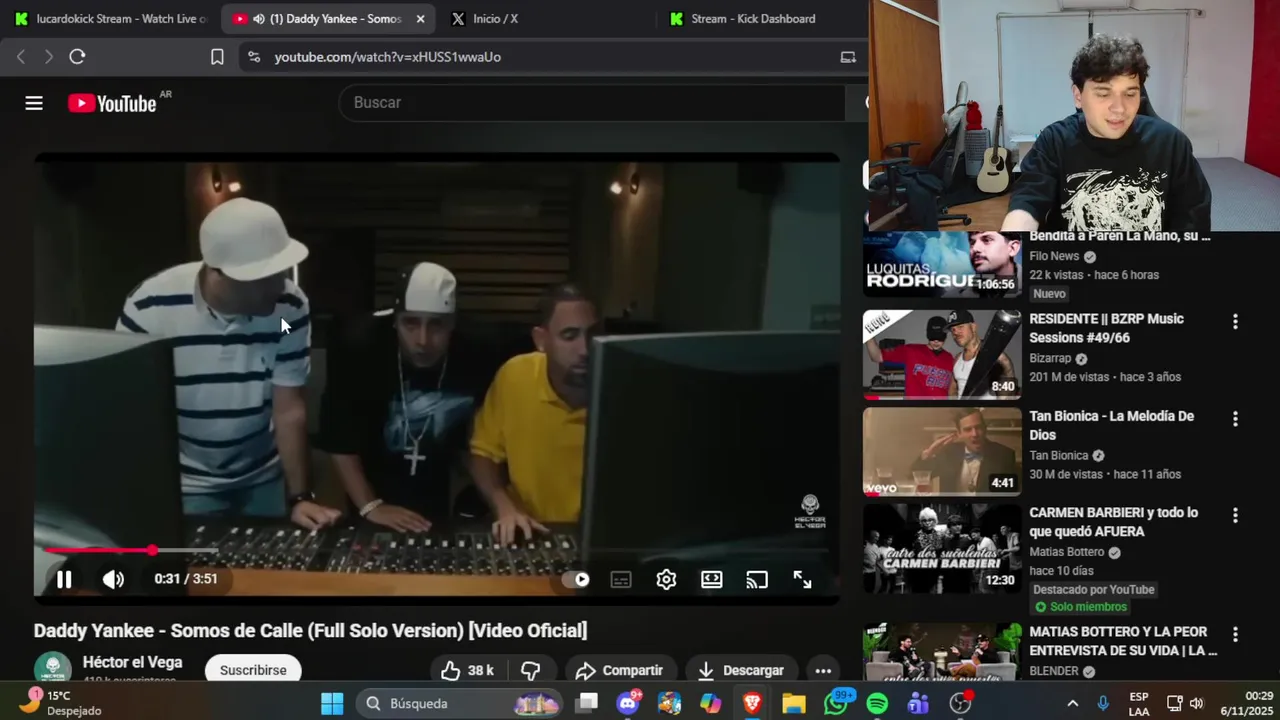Open Héctor el Vega channel avatar
The image size is (1280, 720).
(52, 669)
